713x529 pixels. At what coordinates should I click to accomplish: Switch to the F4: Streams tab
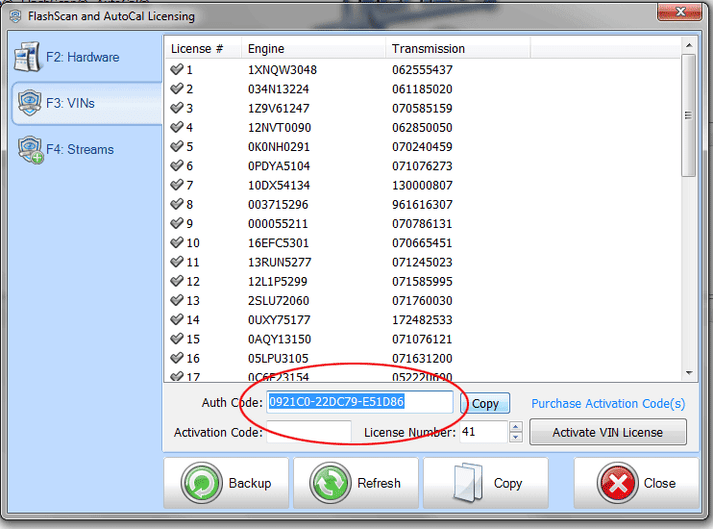pos(80,150)
